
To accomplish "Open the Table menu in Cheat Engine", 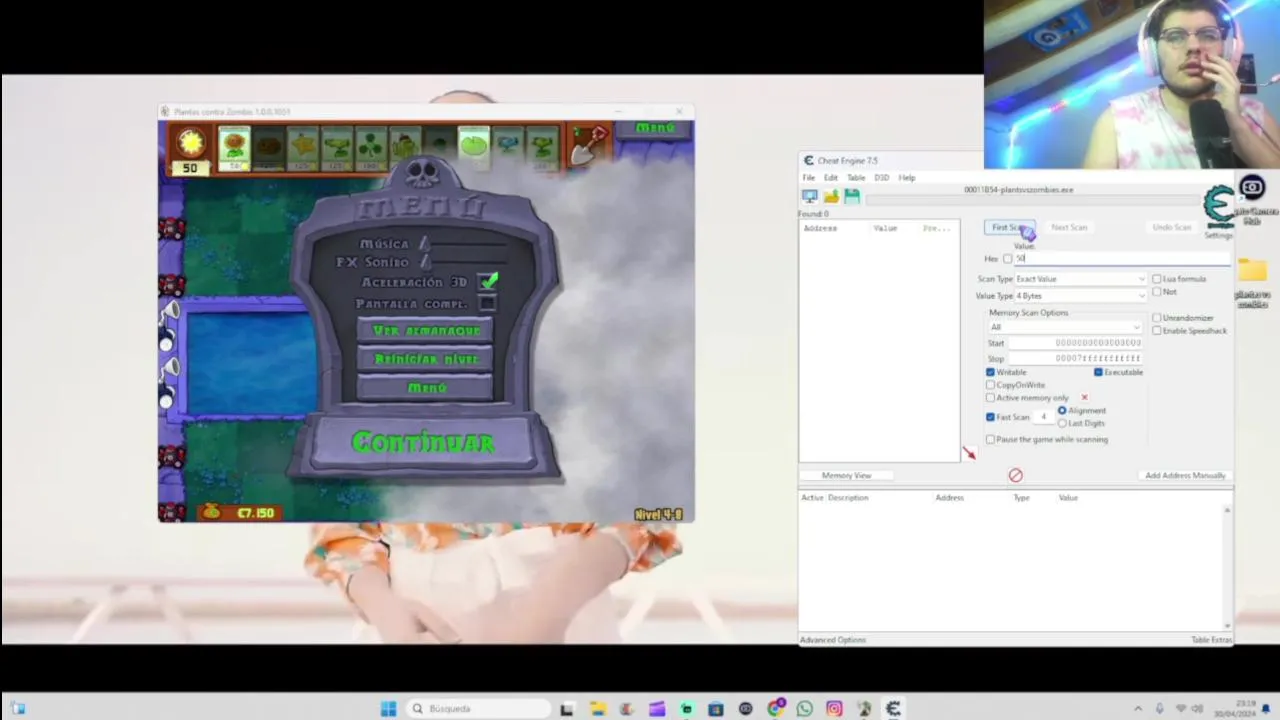I will (856, 178).
